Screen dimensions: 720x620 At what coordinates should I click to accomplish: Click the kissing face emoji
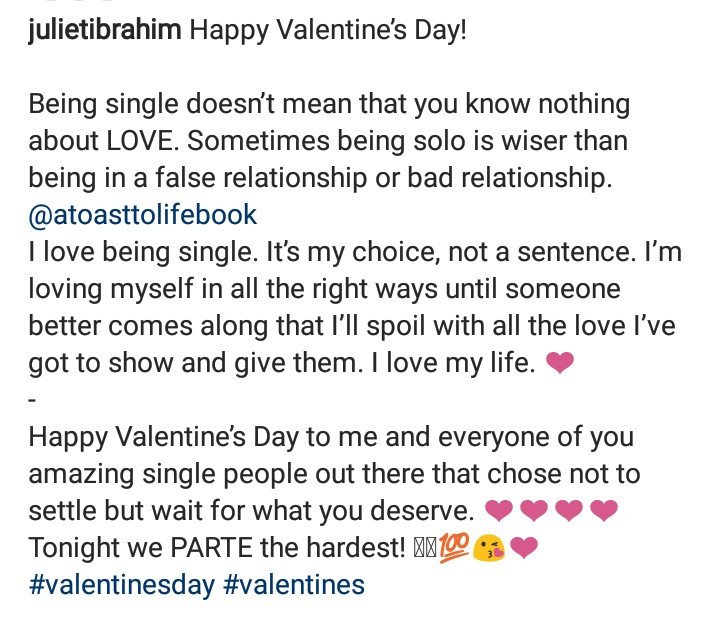point(489,548)
